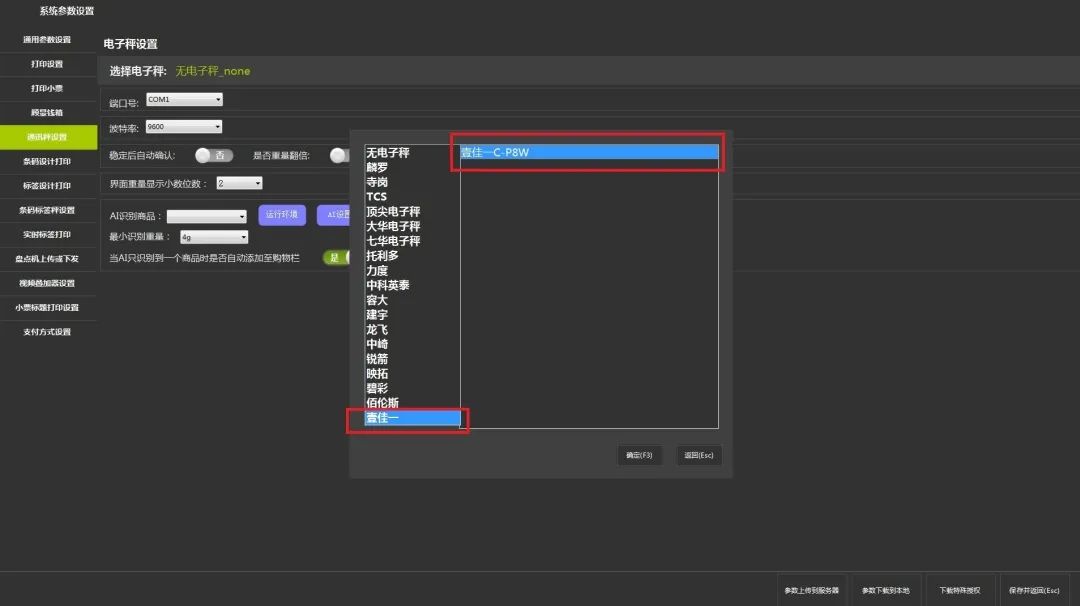Open 打印设置 sidebar section
This screenshot has width=1080, height=606.
coord(48,64)
